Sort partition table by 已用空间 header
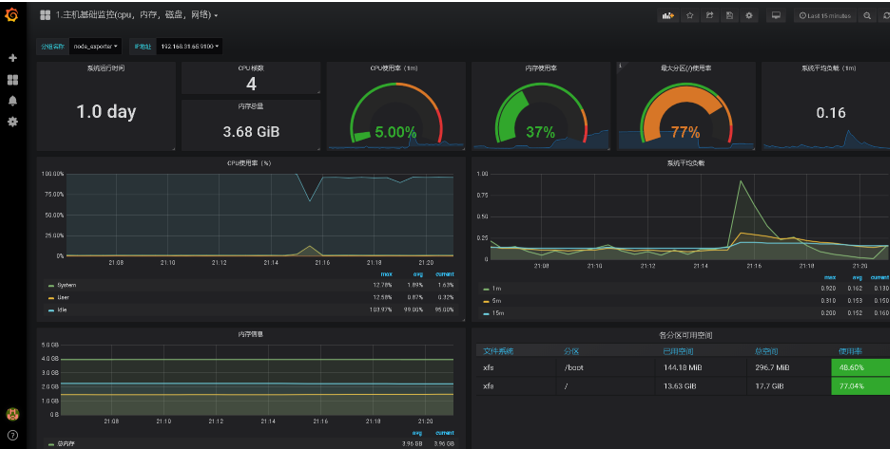Viewport: 890px width, 459px height. point(678,351)
